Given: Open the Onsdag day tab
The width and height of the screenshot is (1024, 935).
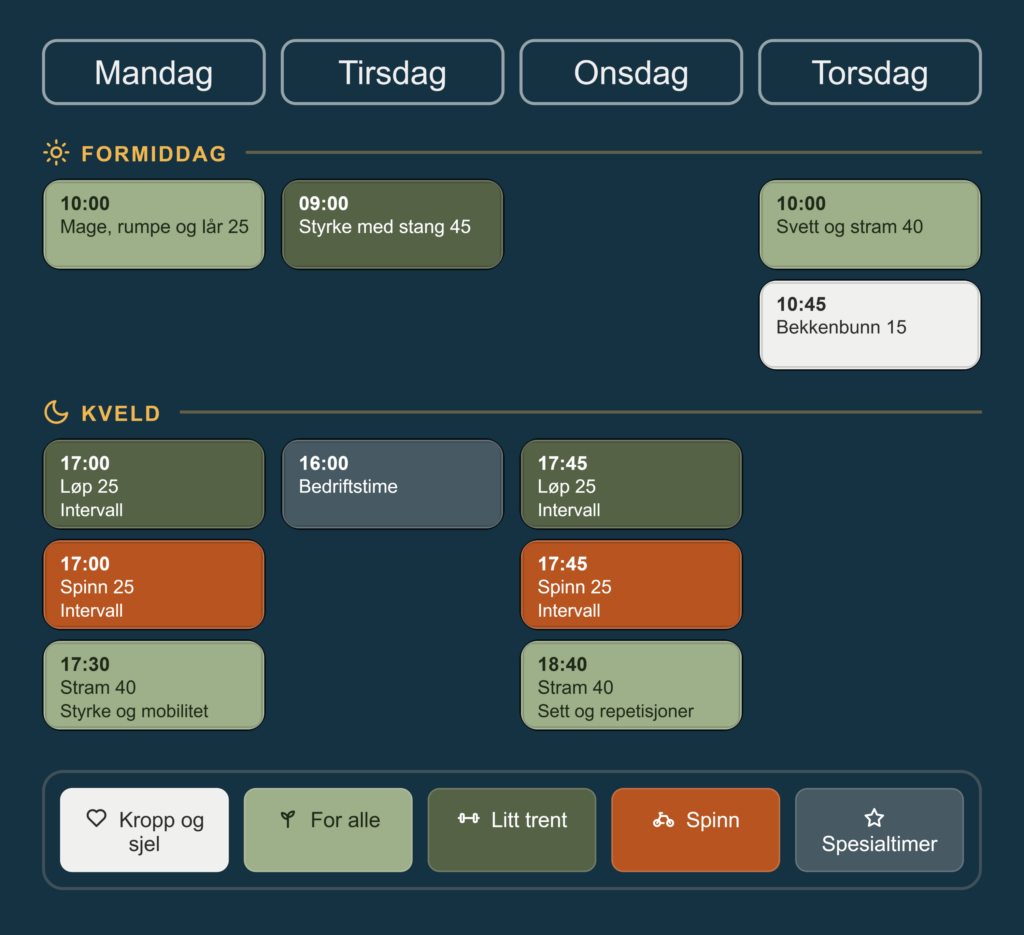Looking at the screenshot, I should [632, 72].
